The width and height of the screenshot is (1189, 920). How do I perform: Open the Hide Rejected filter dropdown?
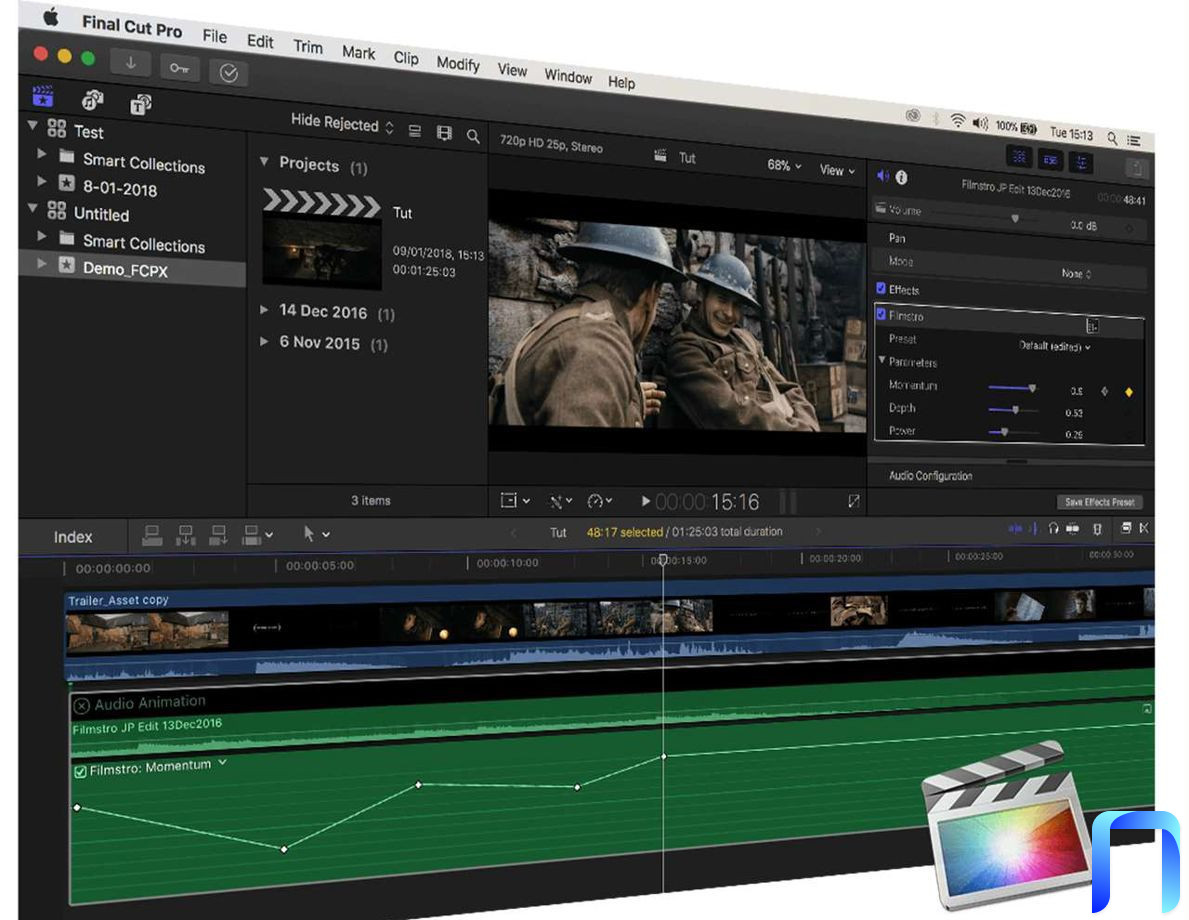(342, 123)
